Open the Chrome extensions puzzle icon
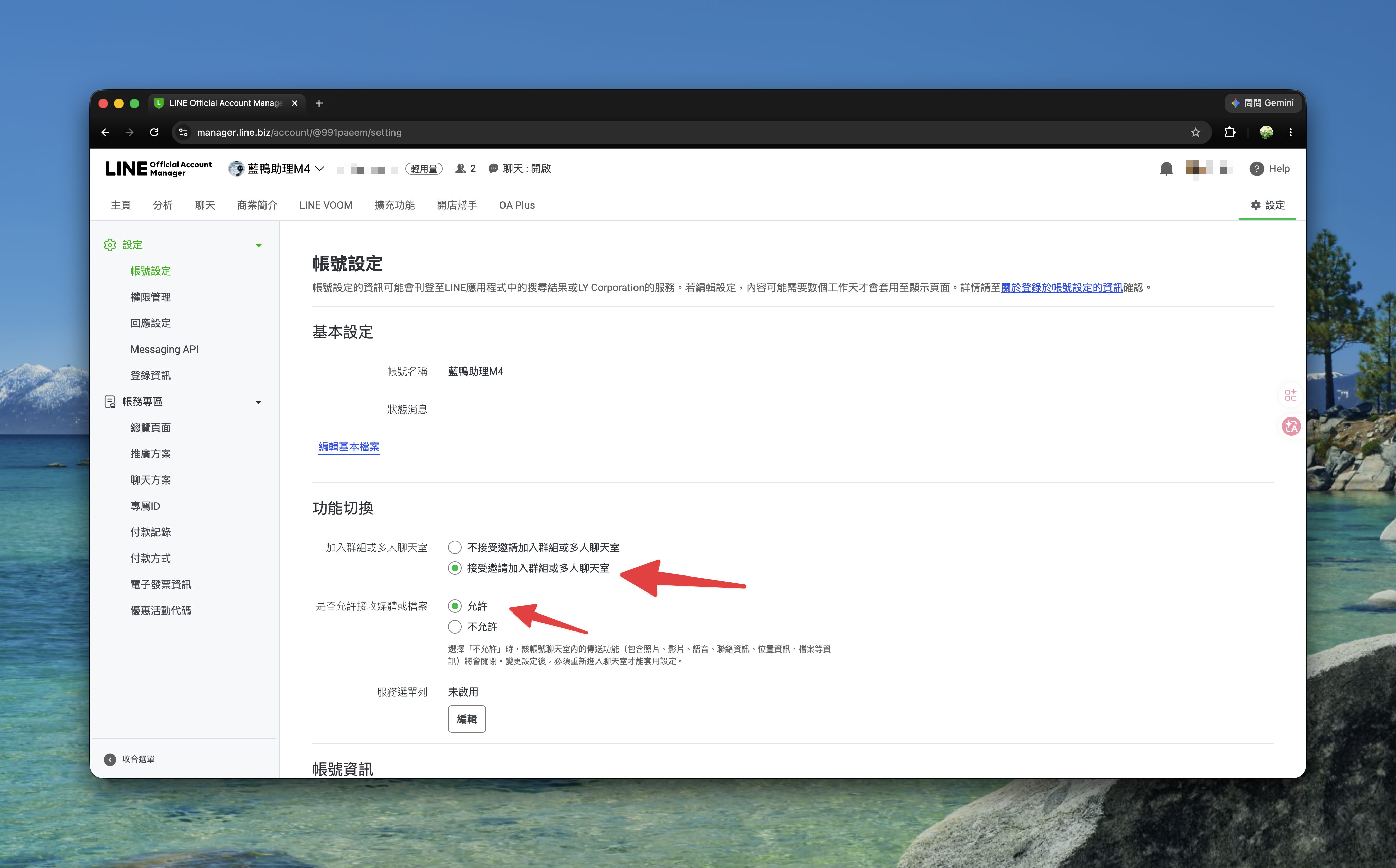Screen dimensions: 1396x868 coord(1230,133)
